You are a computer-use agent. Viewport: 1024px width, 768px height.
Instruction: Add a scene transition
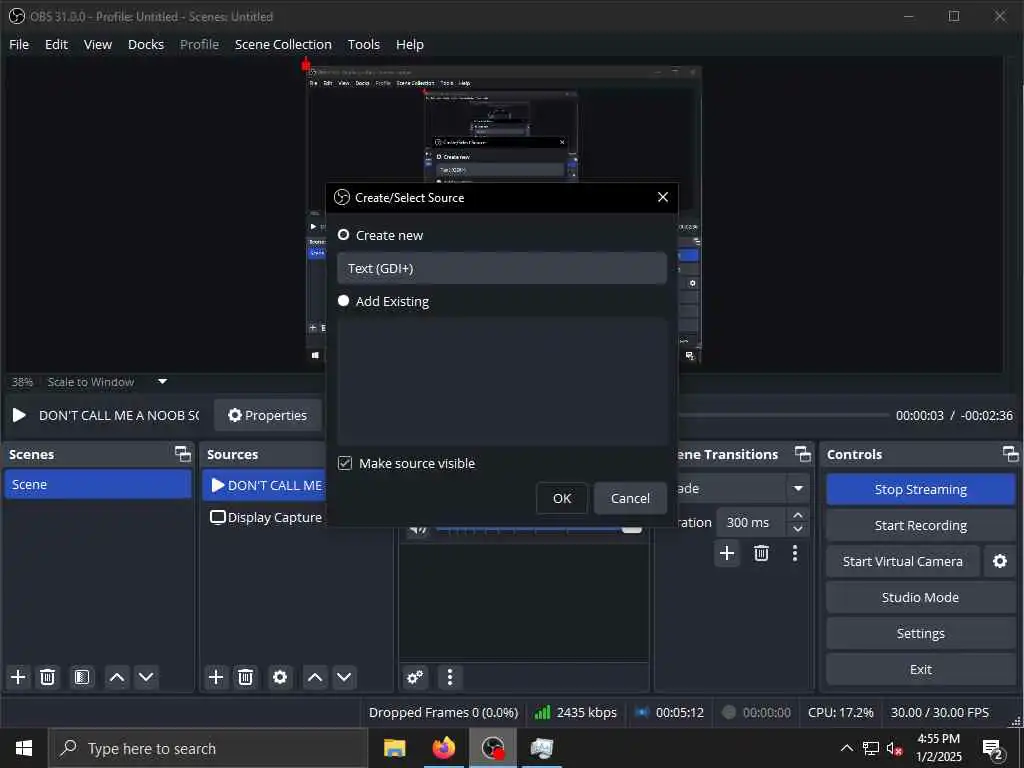tap(727, 553)
